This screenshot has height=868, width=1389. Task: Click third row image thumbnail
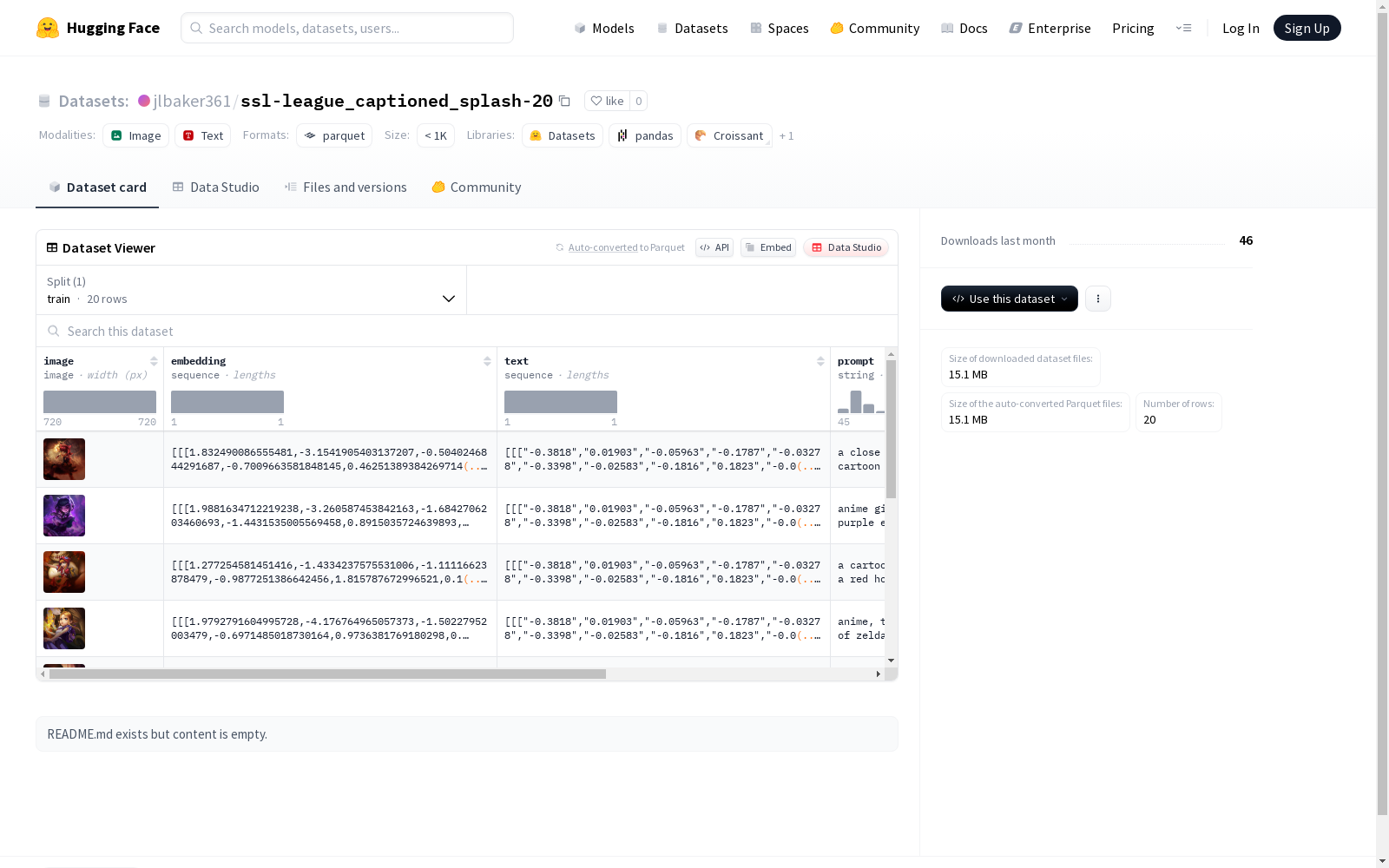64,572
